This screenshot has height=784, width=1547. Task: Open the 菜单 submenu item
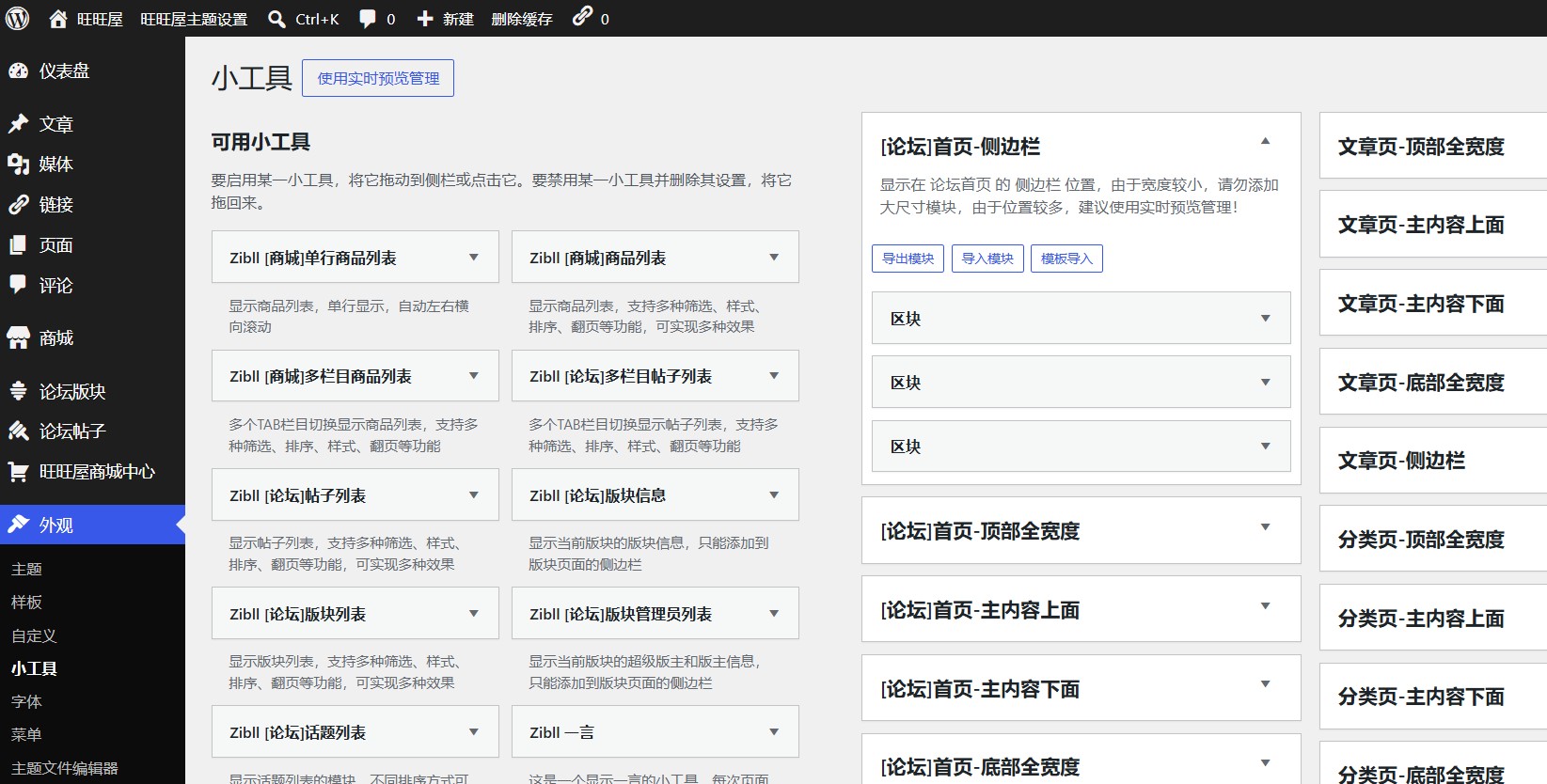(26, 735)
